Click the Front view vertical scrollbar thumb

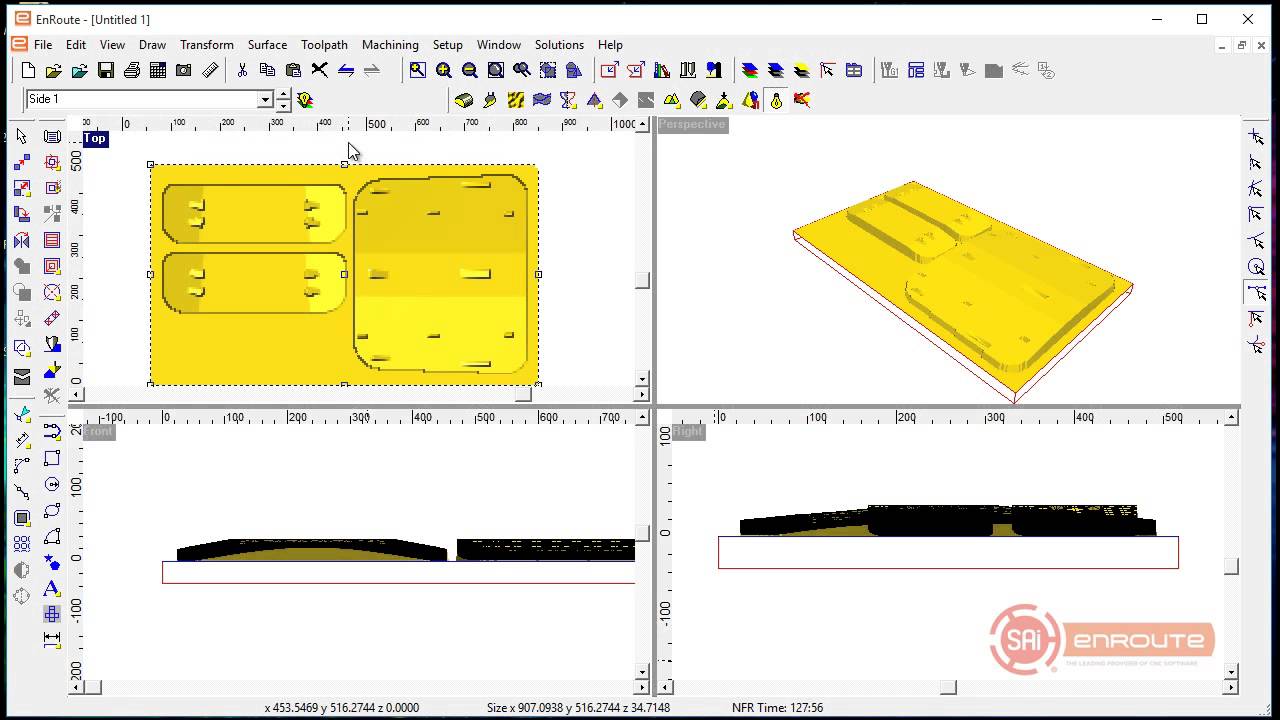642,535
